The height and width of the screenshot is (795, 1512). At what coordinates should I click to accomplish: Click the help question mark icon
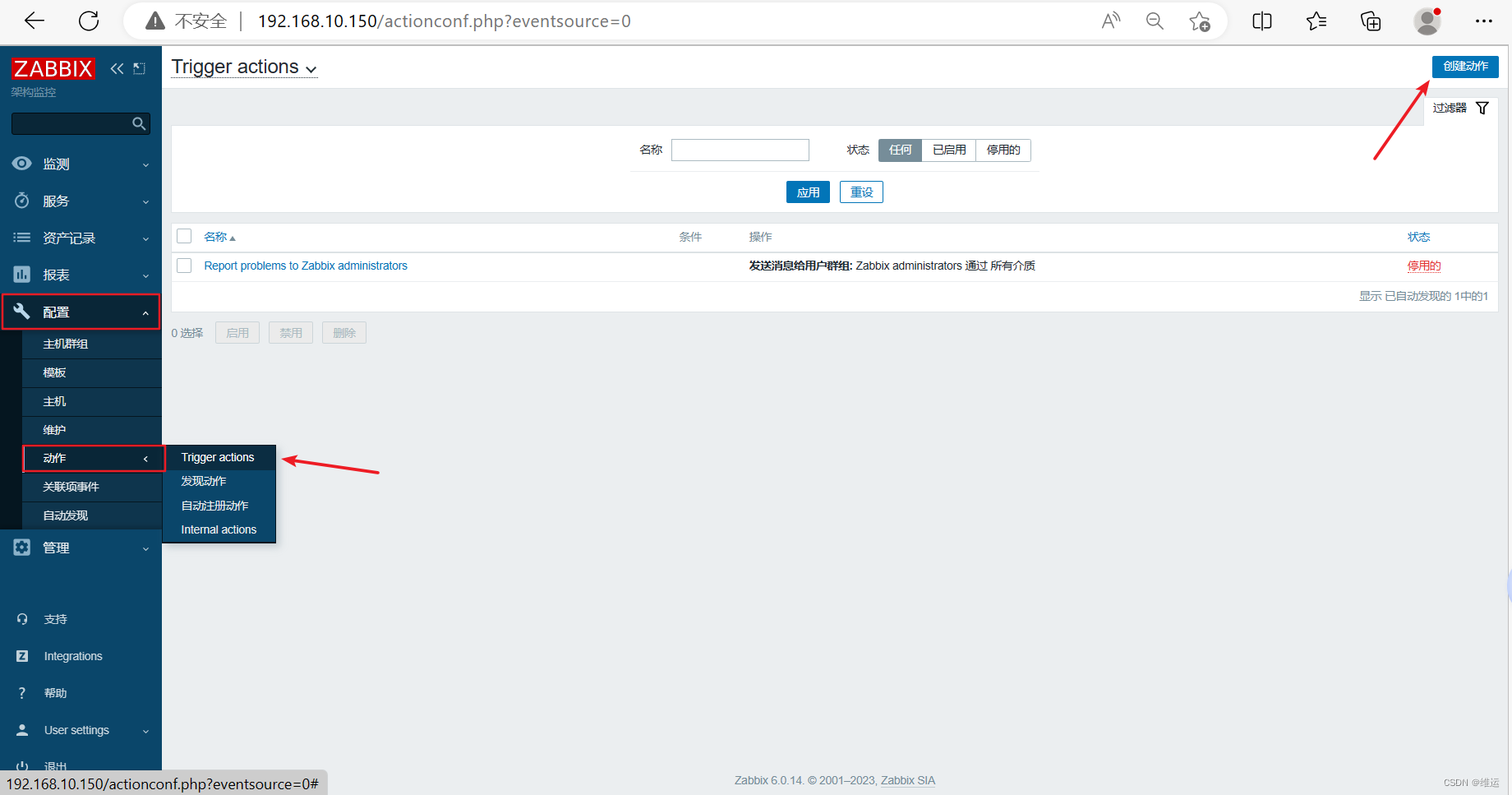[22, 693]
